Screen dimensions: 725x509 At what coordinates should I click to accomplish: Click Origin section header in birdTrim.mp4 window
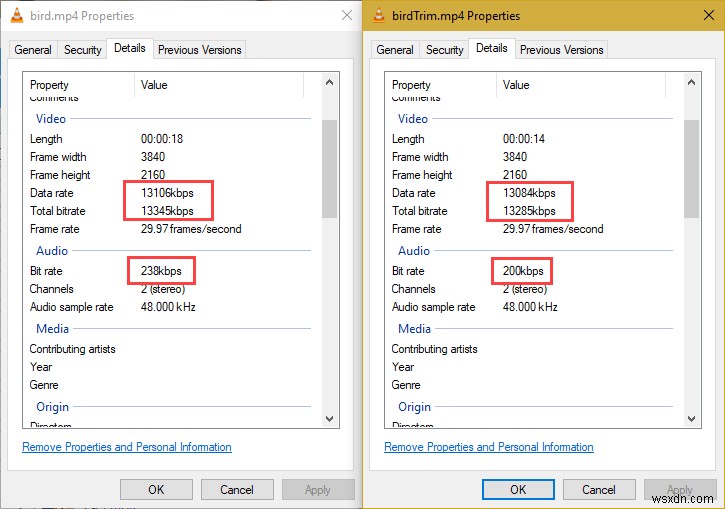414,407
